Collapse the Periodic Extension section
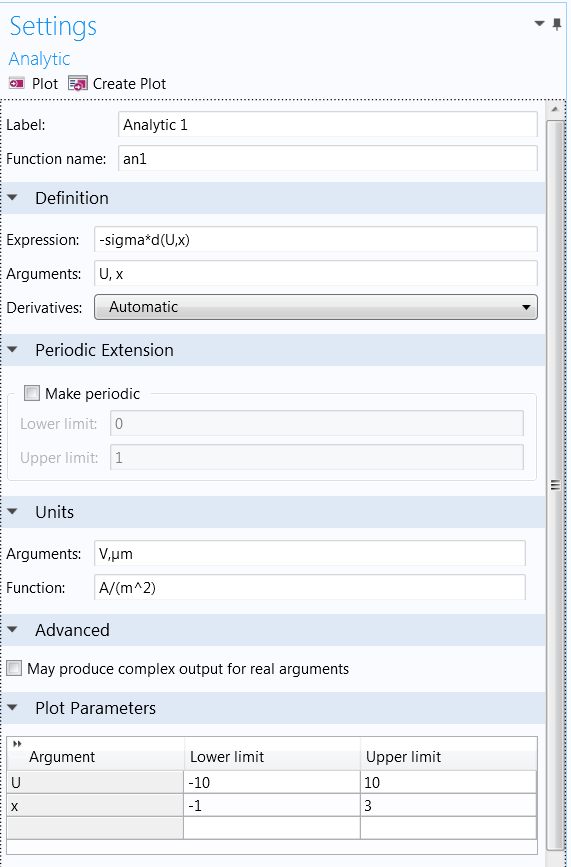571x867 pixels. click(x=13, y=350)
